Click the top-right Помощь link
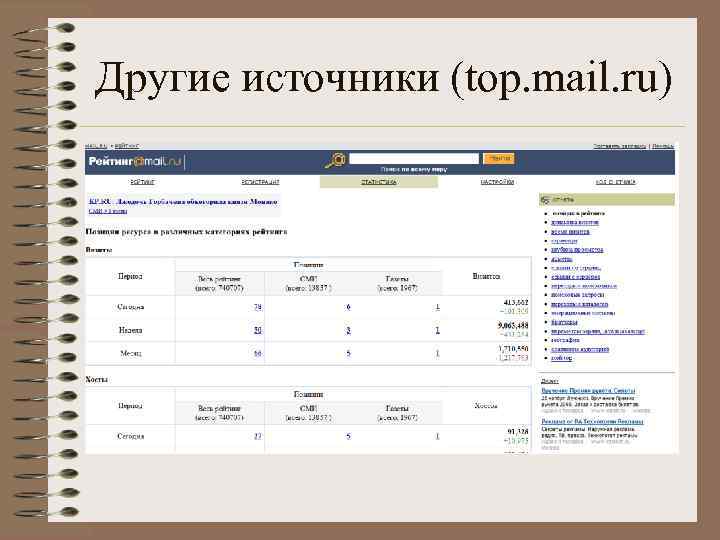The image size is (720, 540). (663, 146)
